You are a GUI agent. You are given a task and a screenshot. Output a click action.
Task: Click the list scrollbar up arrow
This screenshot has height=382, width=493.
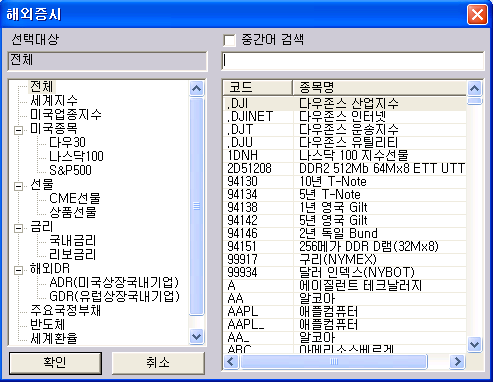[x=474, y=89]
